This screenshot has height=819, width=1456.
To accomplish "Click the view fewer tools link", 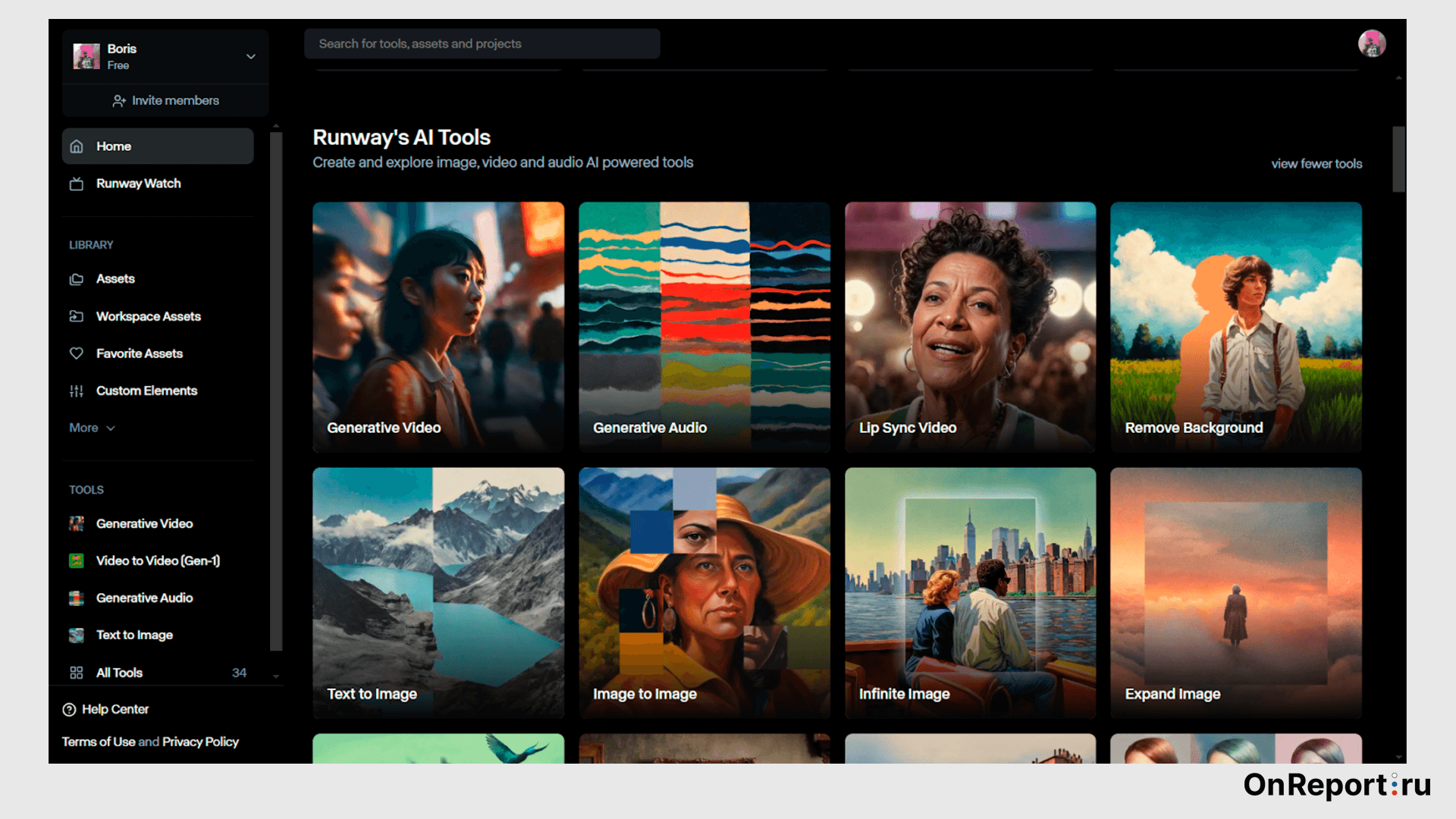I will [1316, 164].
